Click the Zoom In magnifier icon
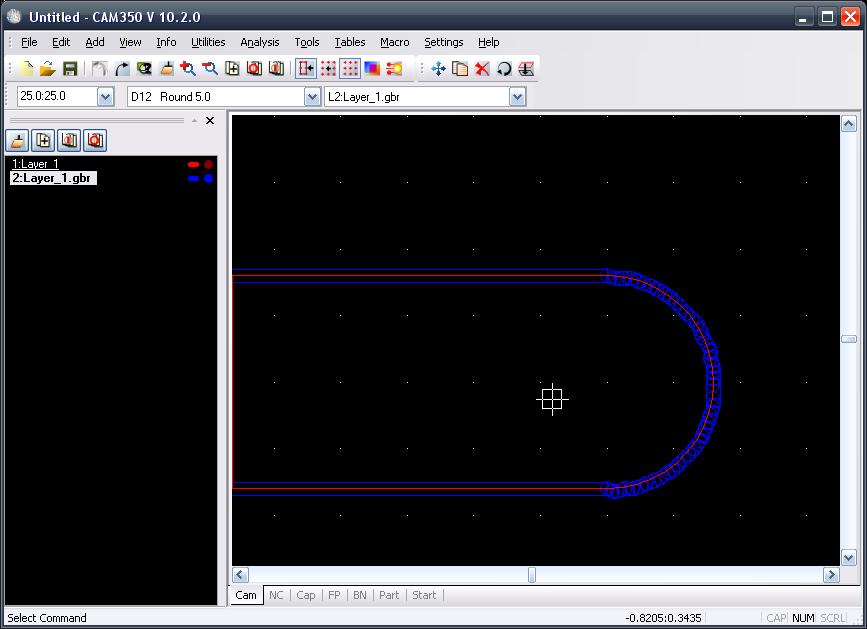This screenshot has width=867, height=629. pyautogui.click(x=187, y=69)
